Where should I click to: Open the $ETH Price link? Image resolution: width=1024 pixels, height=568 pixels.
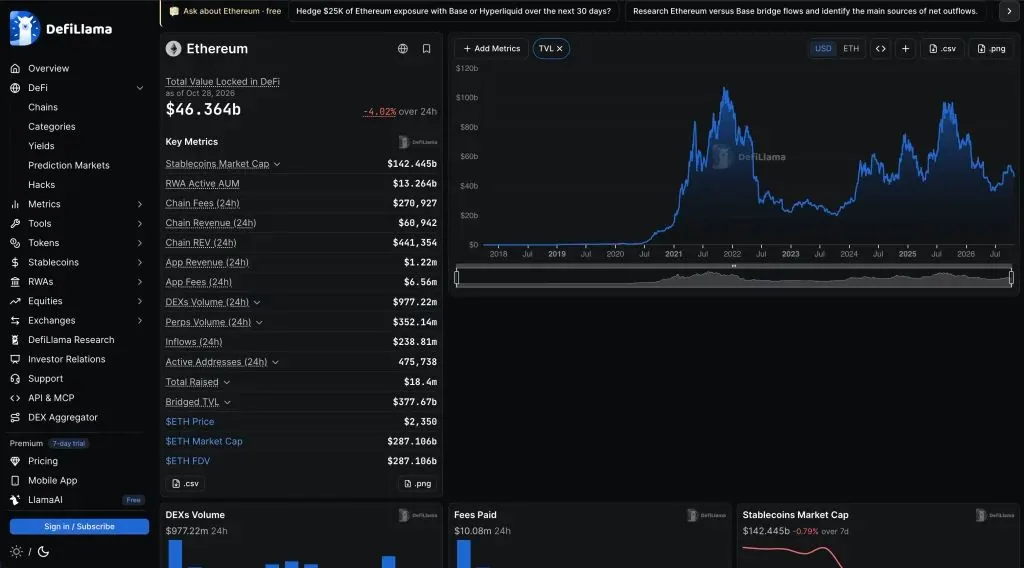pyautogui.click(x=189, y=422)
